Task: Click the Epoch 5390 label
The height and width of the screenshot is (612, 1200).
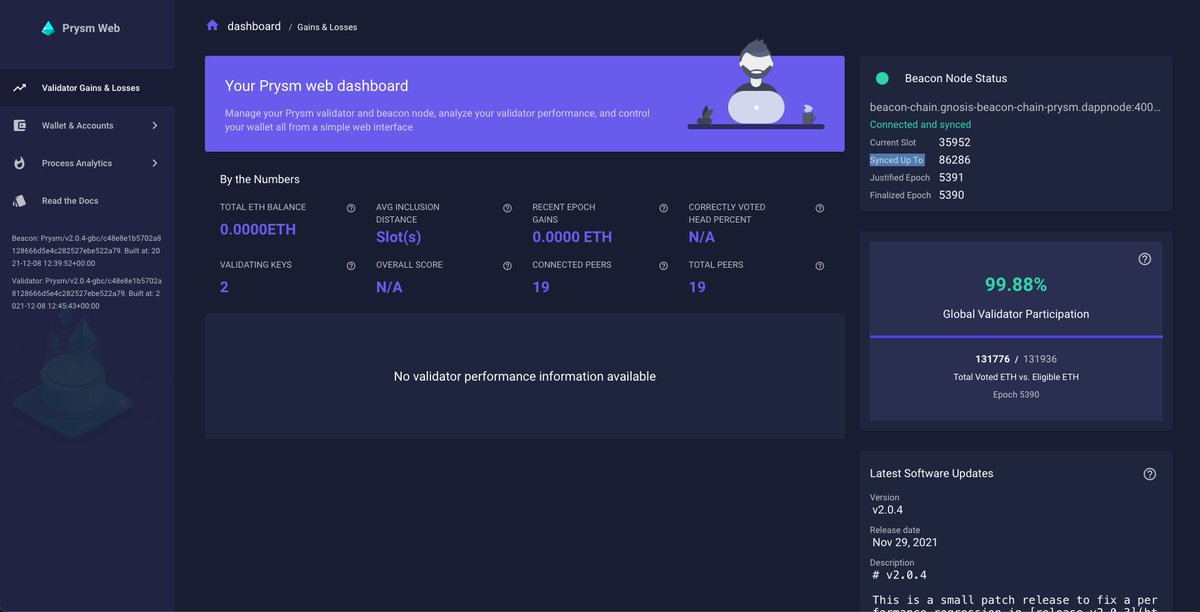Action: (x=1016, y=395)
